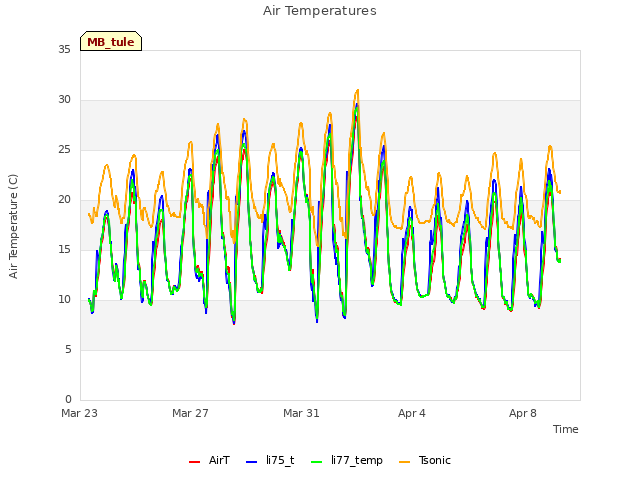Click the 5 y-axis tick label
The width and height of the screenshot is (640, 480).
68,350
